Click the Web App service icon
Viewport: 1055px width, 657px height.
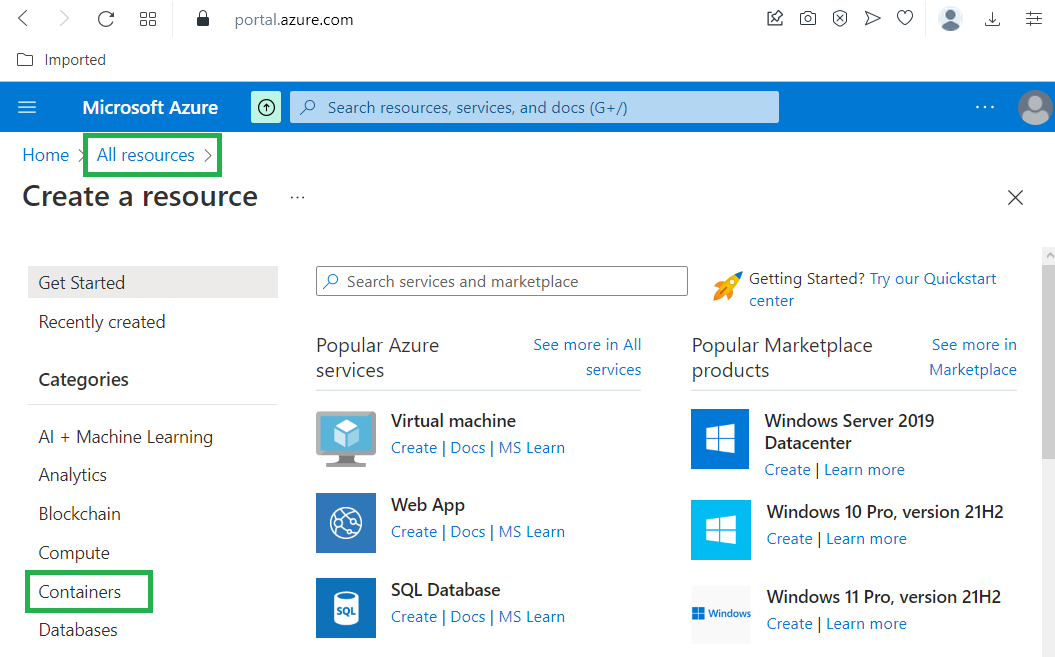coord(346,522)
